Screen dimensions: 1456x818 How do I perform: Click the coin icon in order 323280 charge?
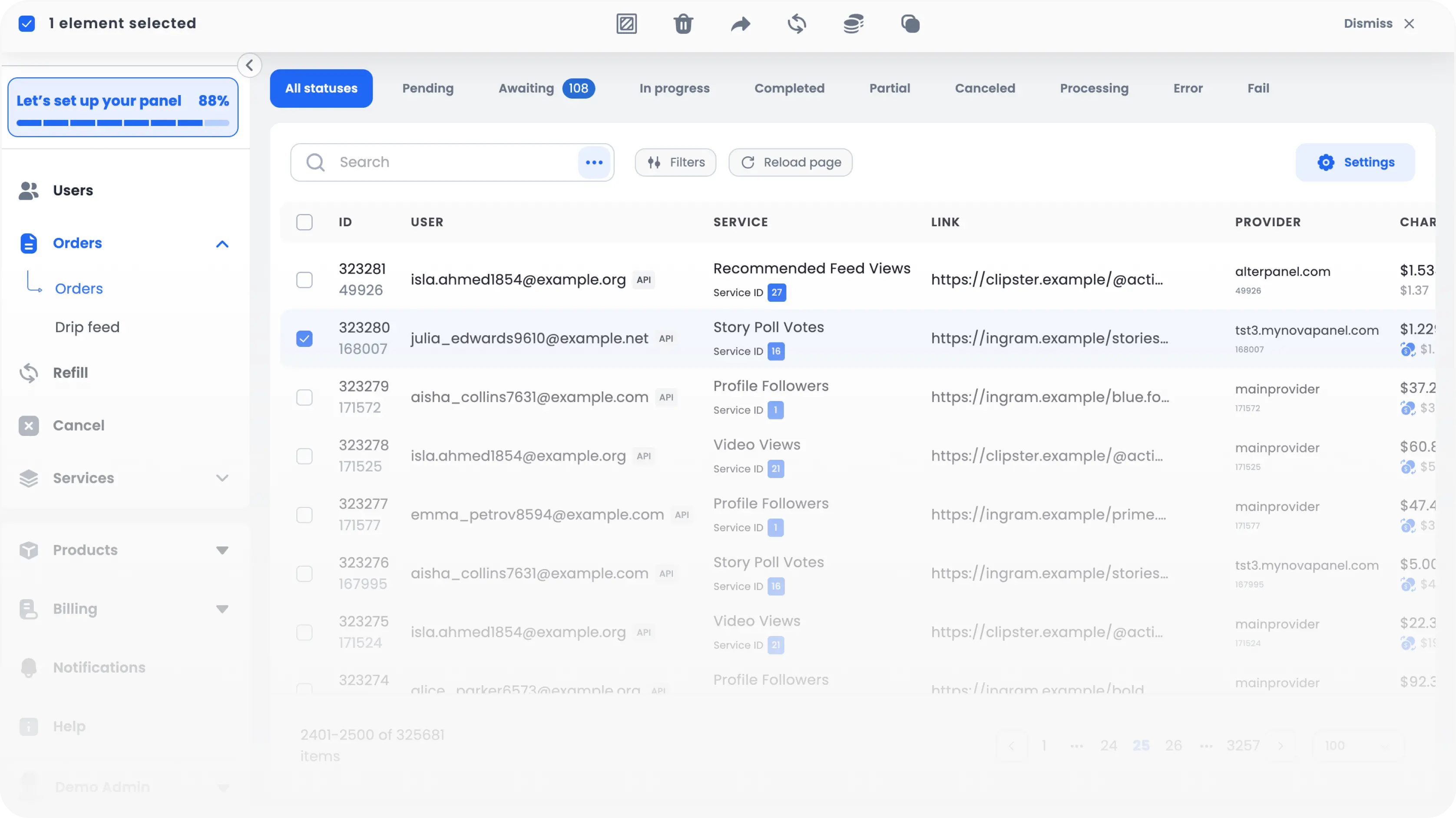pos(1407,350)
